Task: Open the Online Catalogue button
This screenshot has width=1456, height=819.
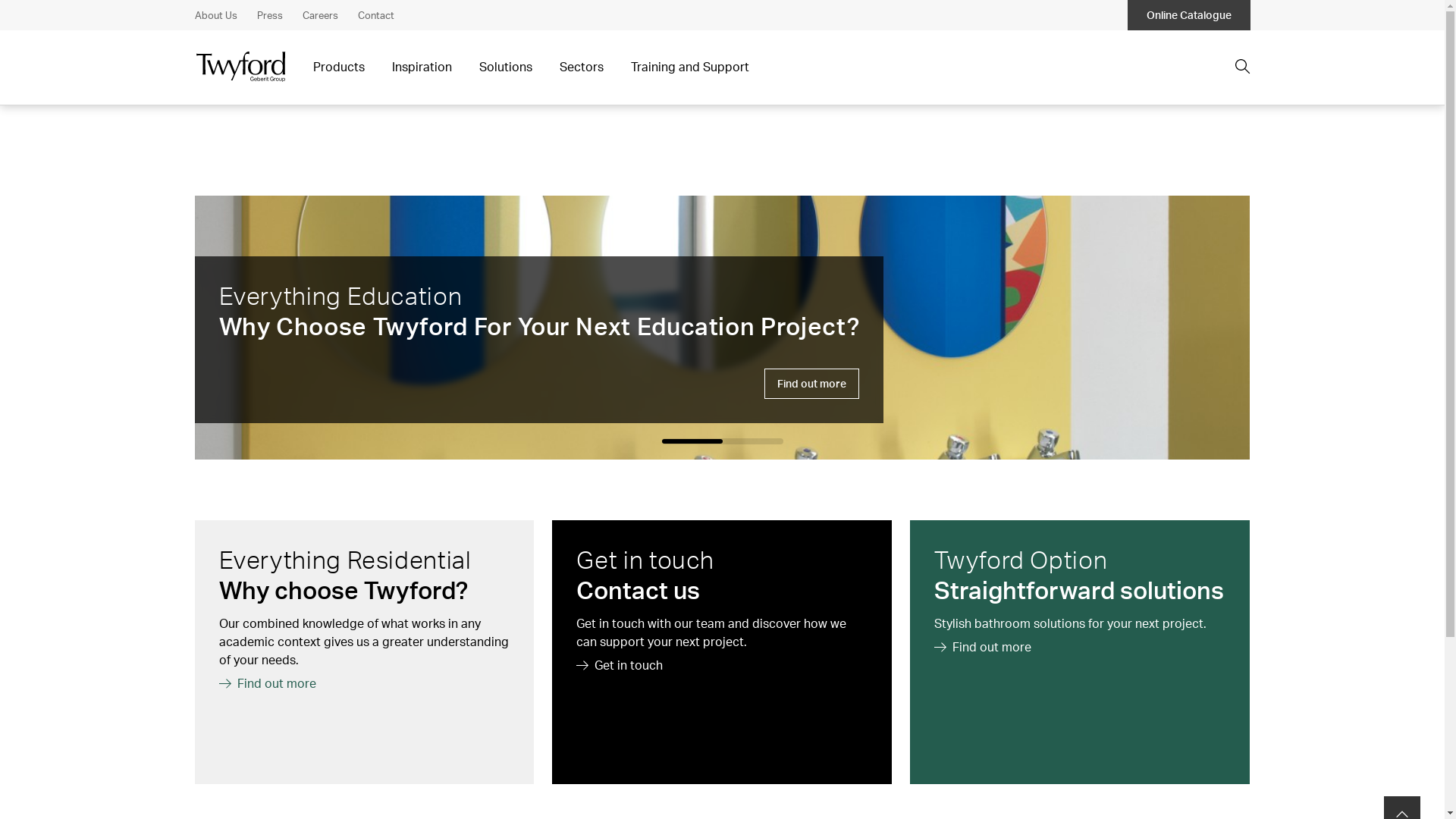Action: [x=1188, y=15]
